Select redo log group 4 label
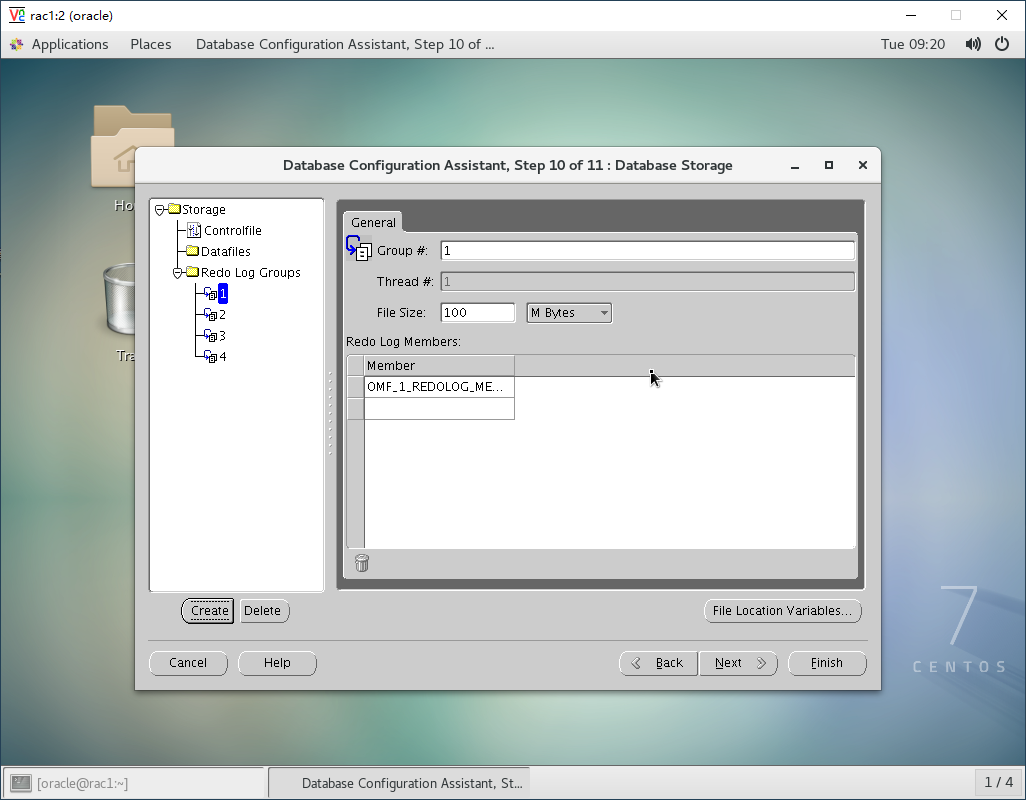 tap(222, 357)
